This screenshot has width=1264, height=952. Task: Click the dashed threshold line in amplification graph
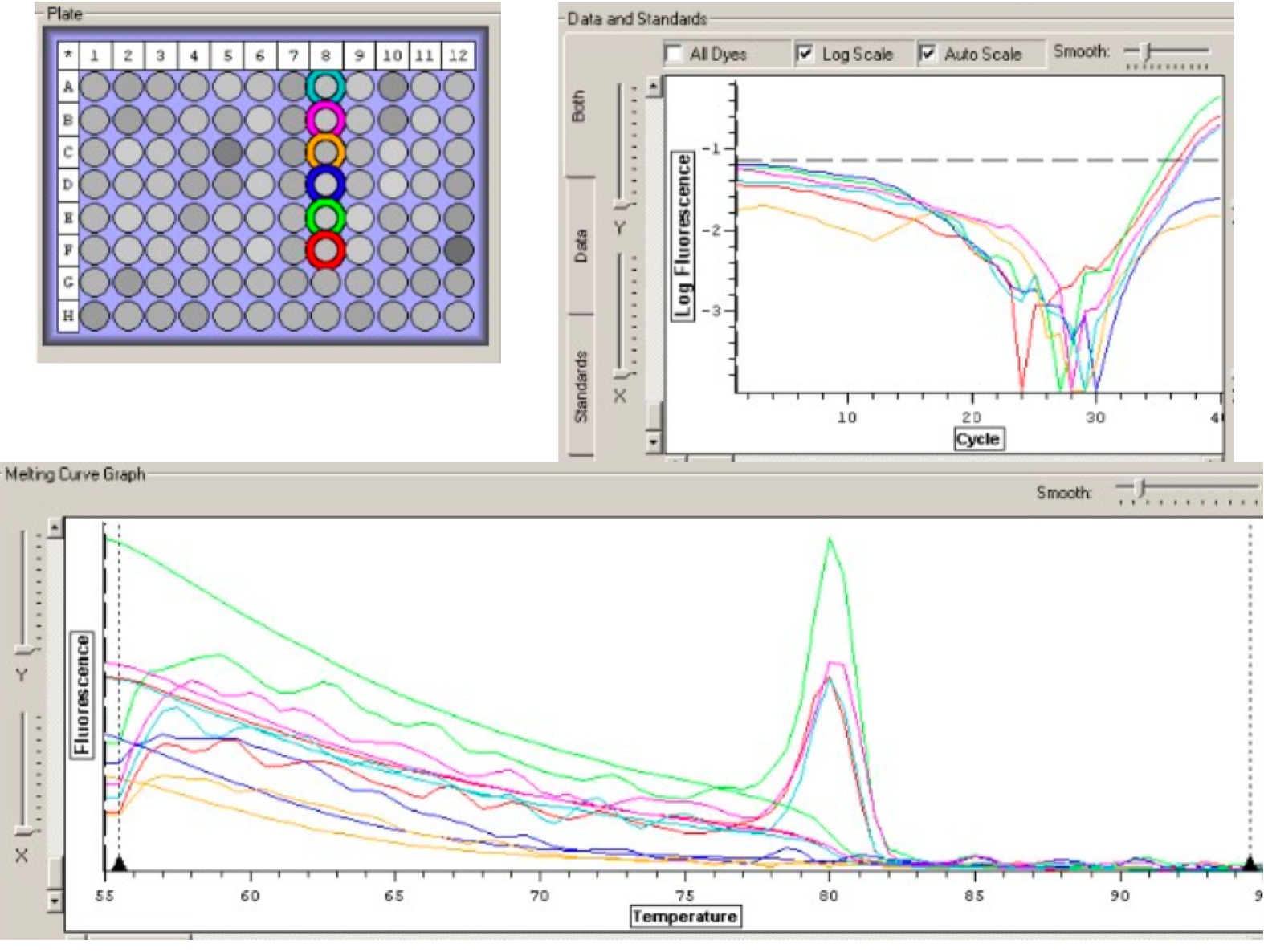[978, 161]
